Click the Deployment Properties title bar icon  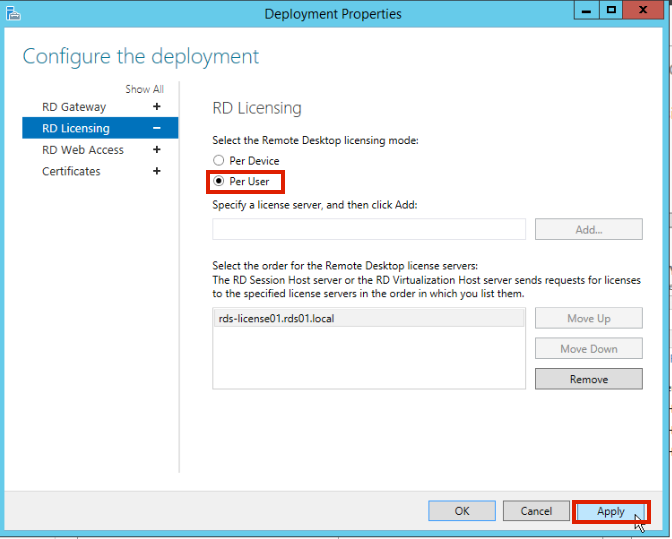pos(11,13)
